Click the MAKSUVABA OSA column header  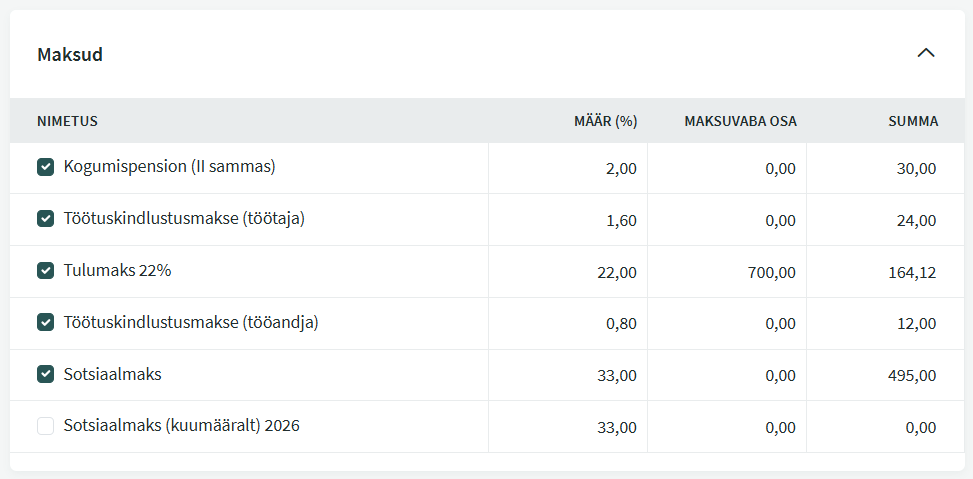[x=740, y=122]
